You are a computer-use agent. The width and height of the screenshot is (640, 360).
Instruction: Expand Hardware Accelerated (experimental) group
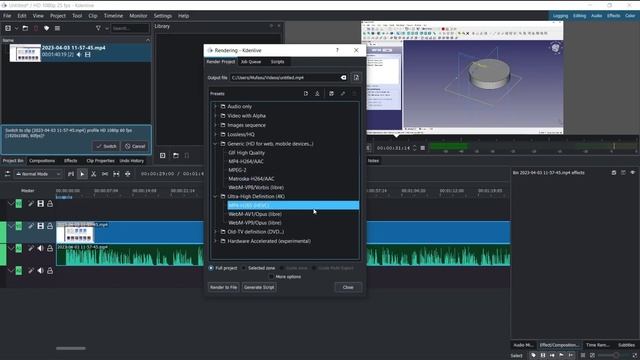[x=216, y=241]
